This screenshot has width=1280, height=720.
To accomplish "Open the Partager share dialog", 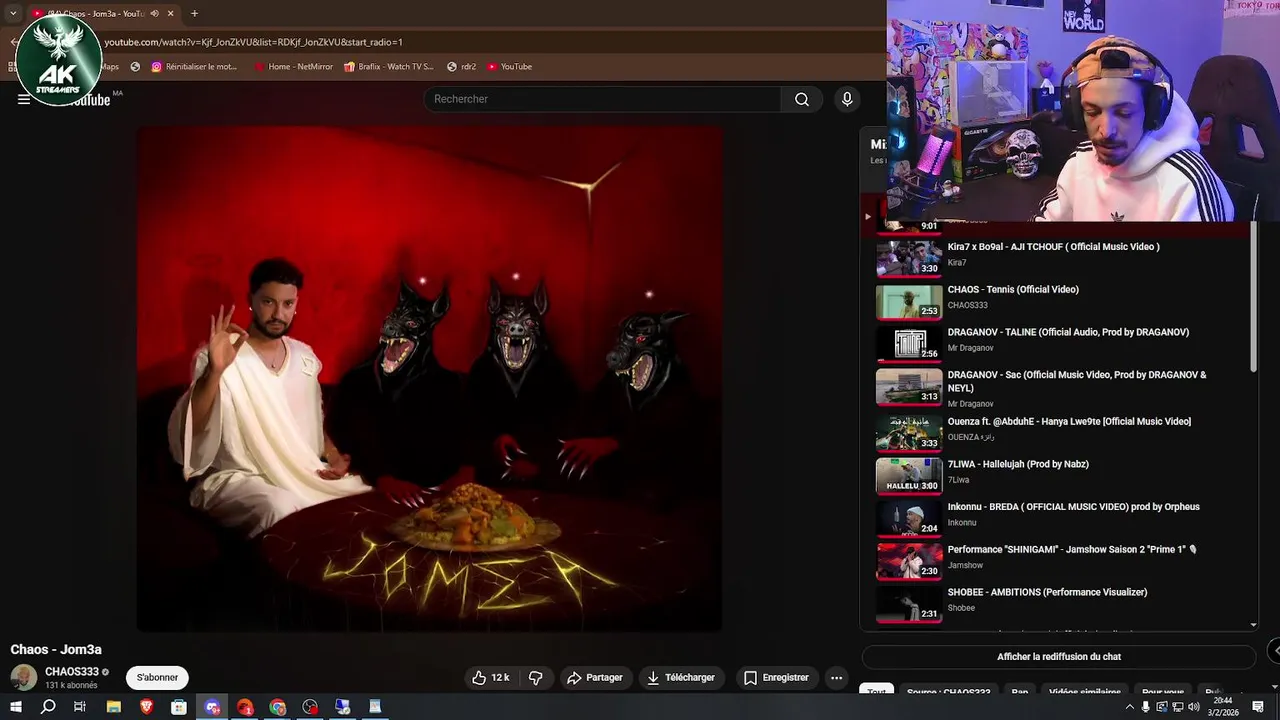I will [595, 677].
